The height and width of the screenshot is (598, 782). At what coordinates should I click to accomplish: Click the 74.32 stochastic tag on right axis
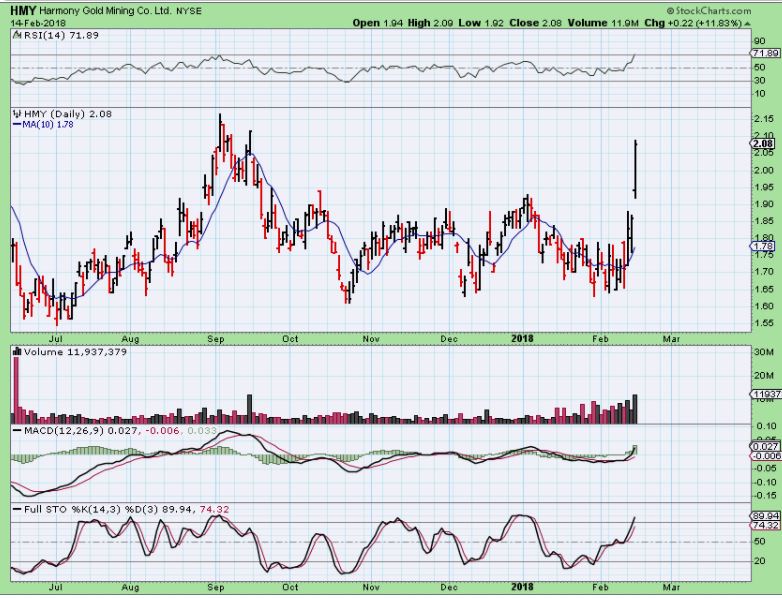click(765, 525)
